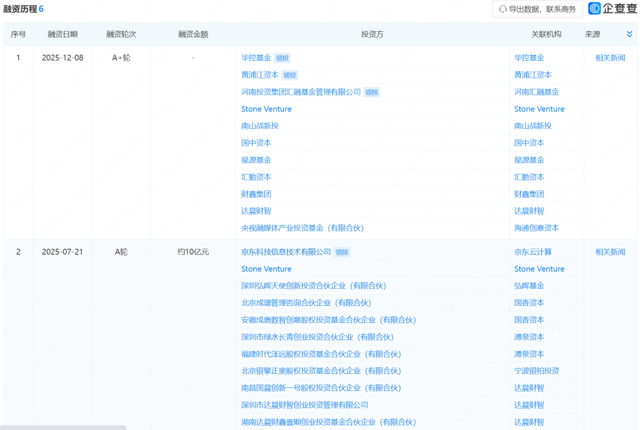This screenshot has width=640, height=430.
Task: Open 京东科技信息技术有限公司 investor link
Action: click(285, 252)
